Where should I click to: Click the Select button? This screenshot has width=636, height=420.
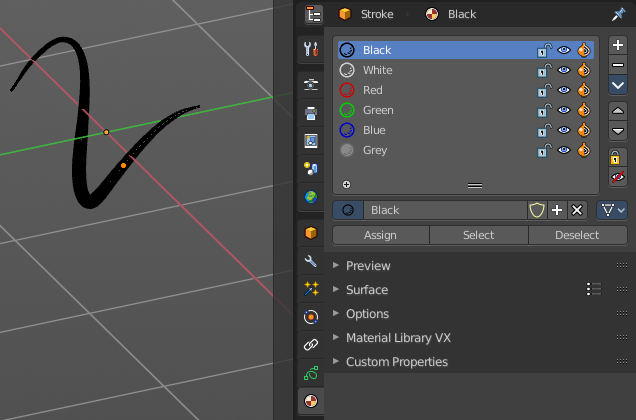[479, 235]
